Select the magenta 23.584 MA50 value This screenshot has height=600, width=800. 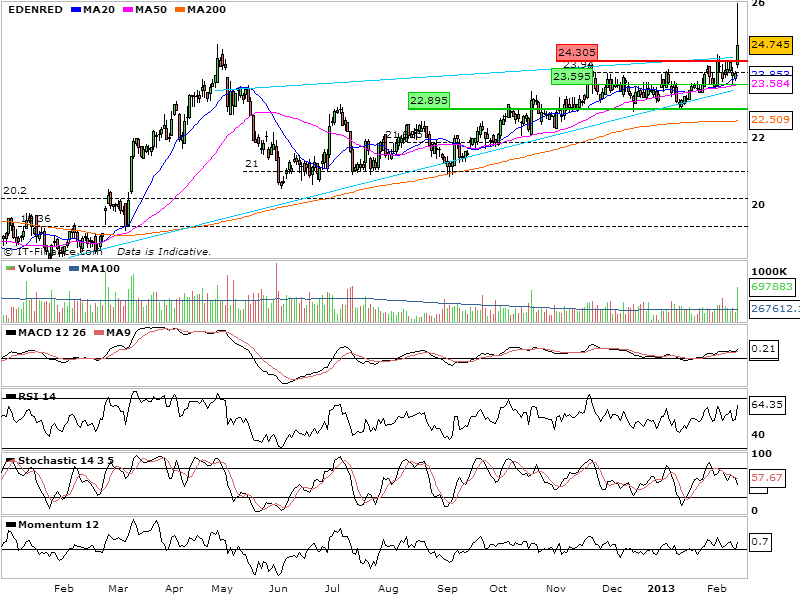[770, 83]
